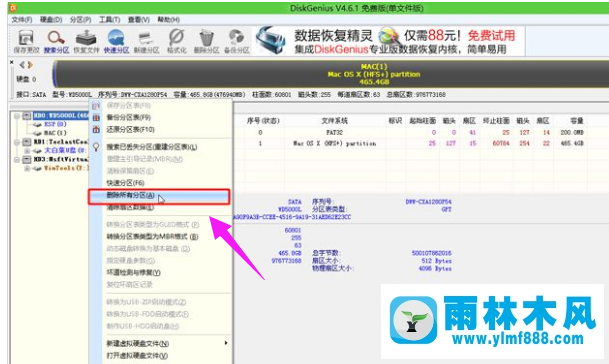
Task: Click the HD1 hard disk icon in tree
Action: coord(27,142)
